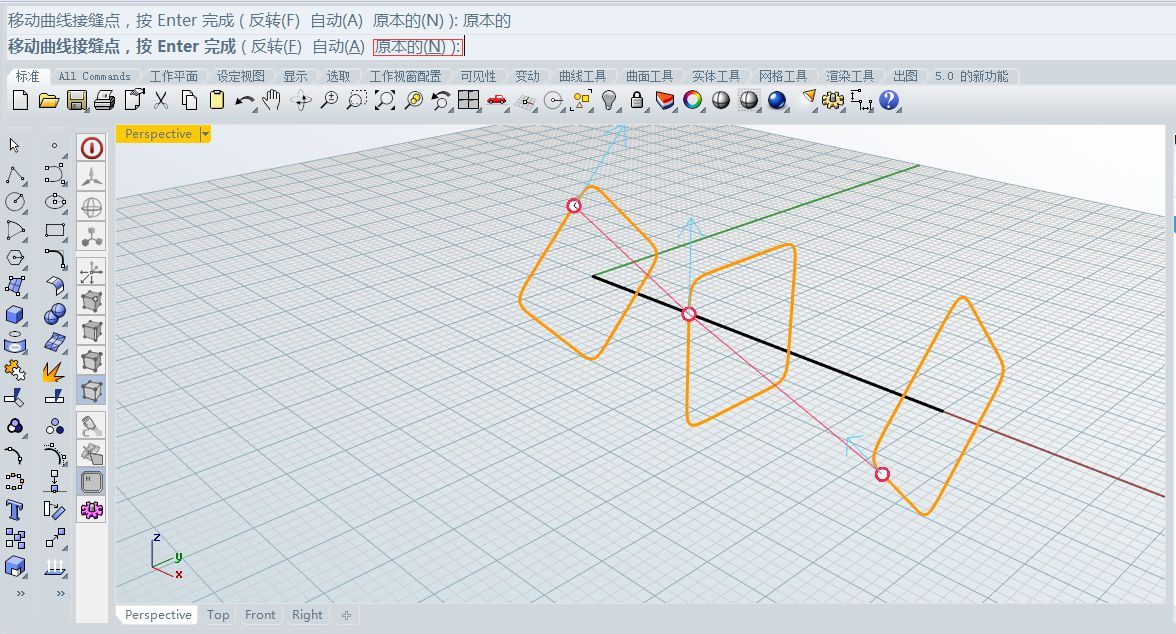
Task: Switch to the 曲线工具 toolbar tab
Action: click(582, 76)
